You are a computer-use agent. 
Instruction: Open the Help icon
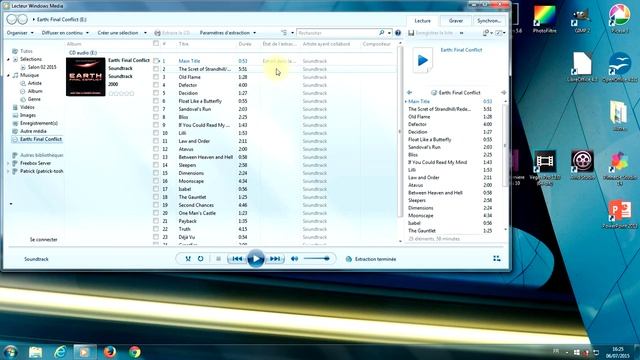[x=398, y=33]
